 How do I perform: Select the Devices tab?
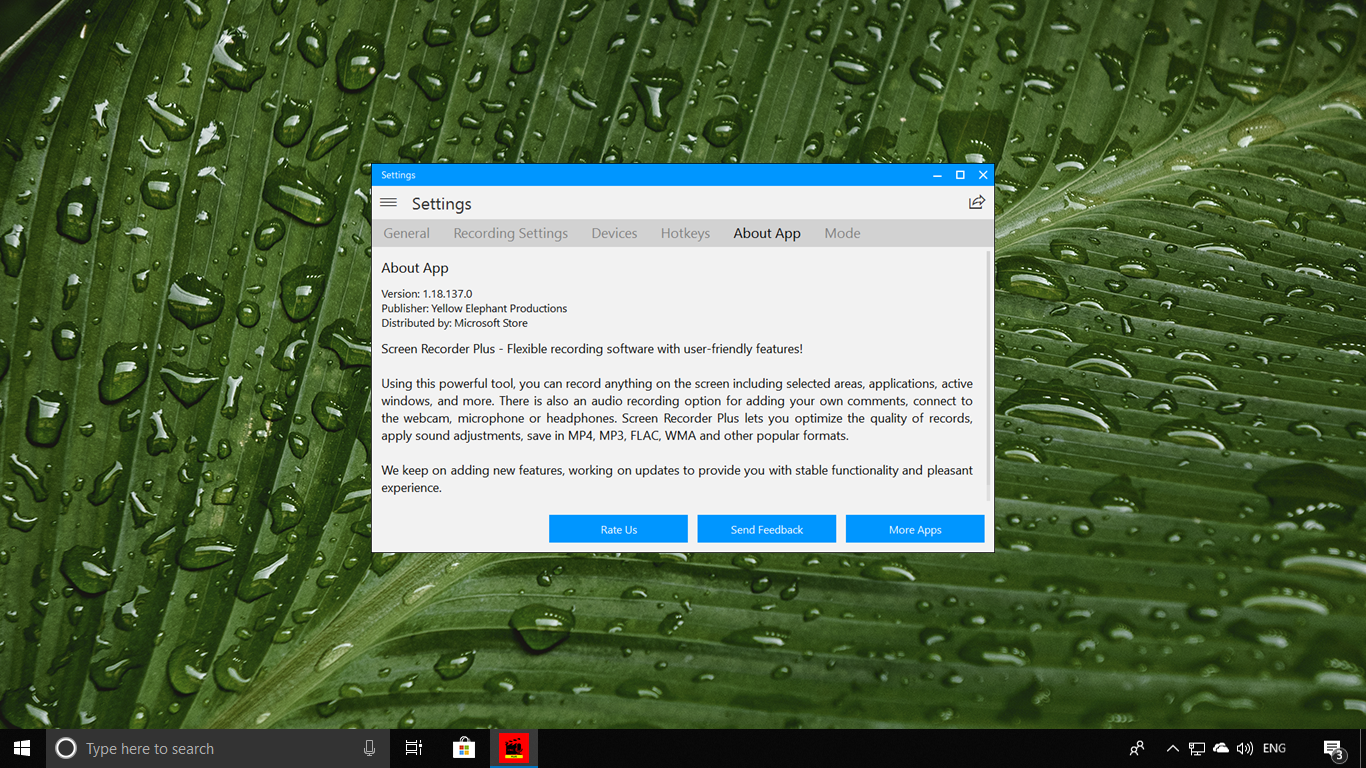(614, 233)
